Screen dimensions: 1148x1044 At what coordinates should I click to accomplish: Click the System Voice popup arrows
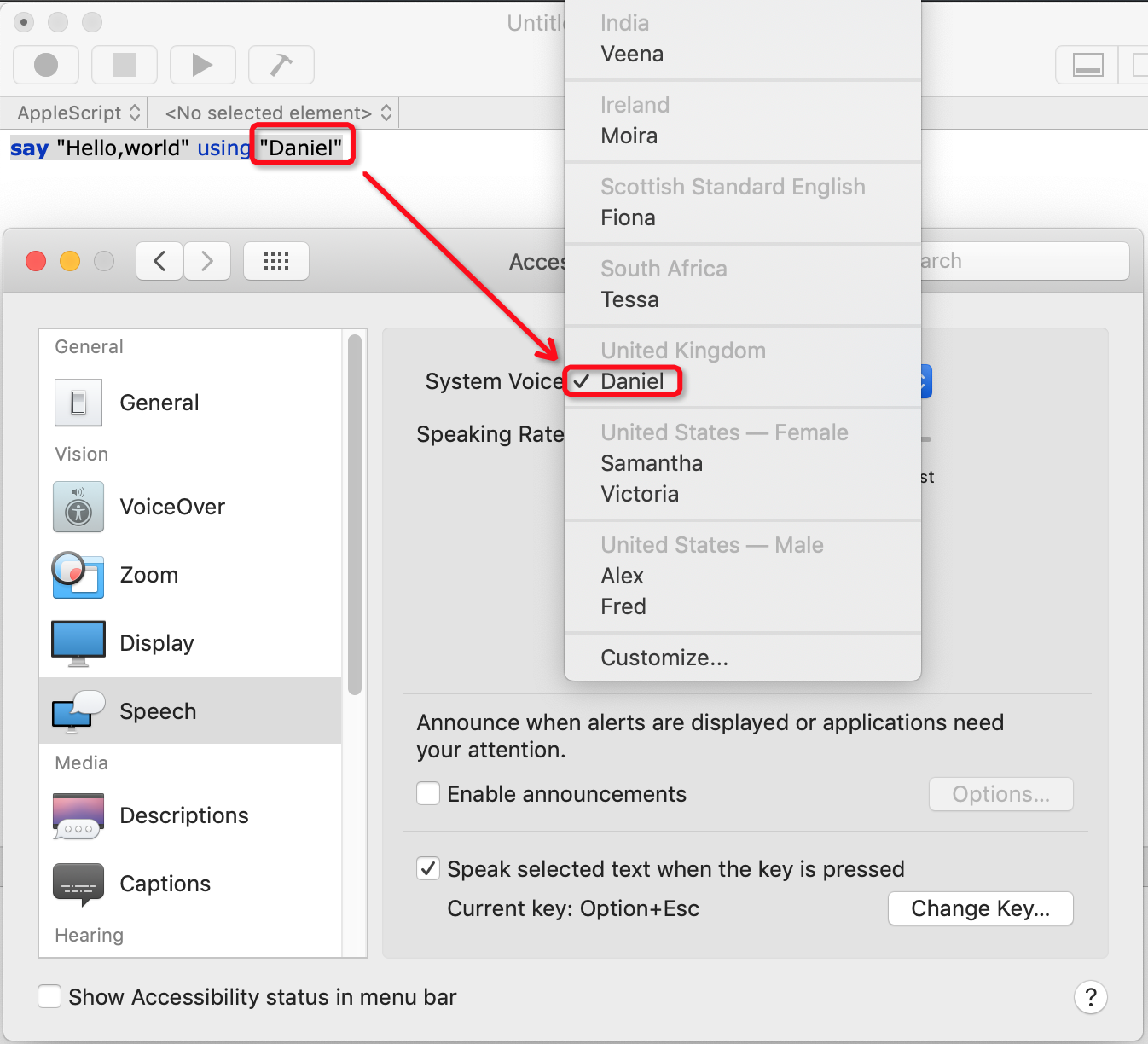(x=925, y=381)
